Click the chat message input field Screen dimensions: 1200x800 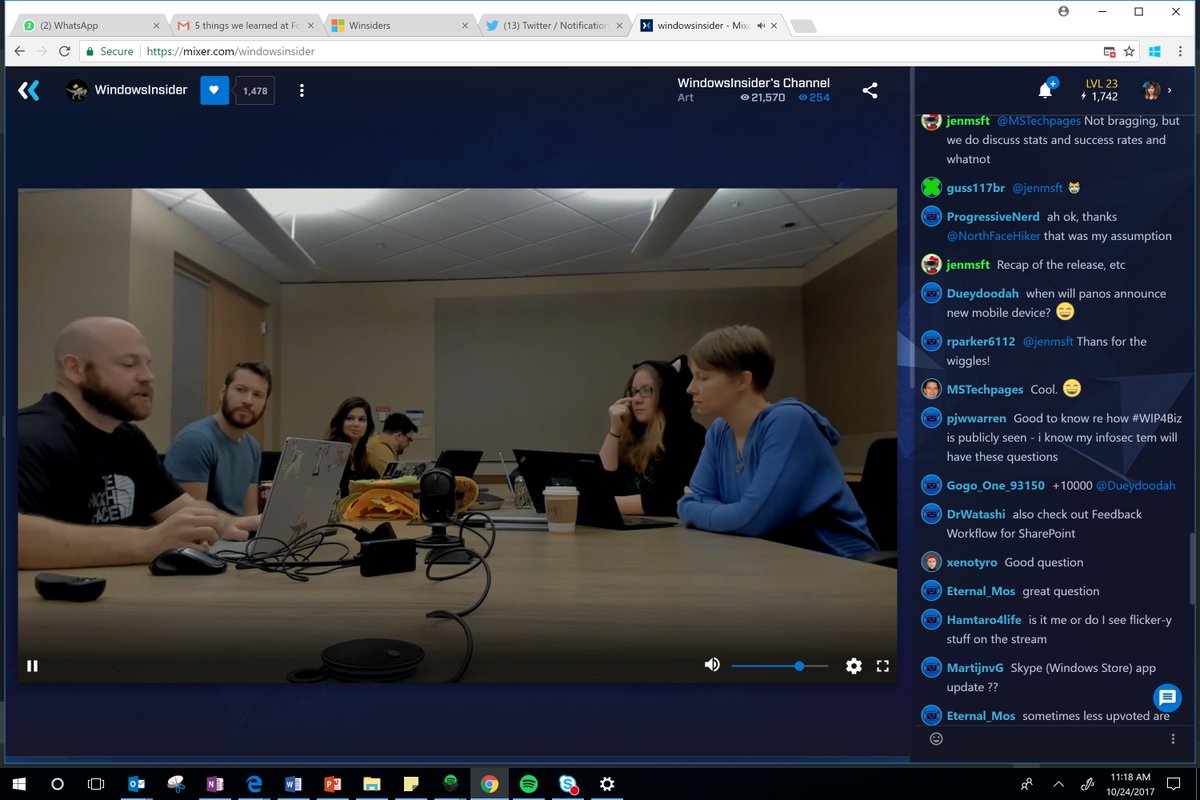(x=1055, y=739)
